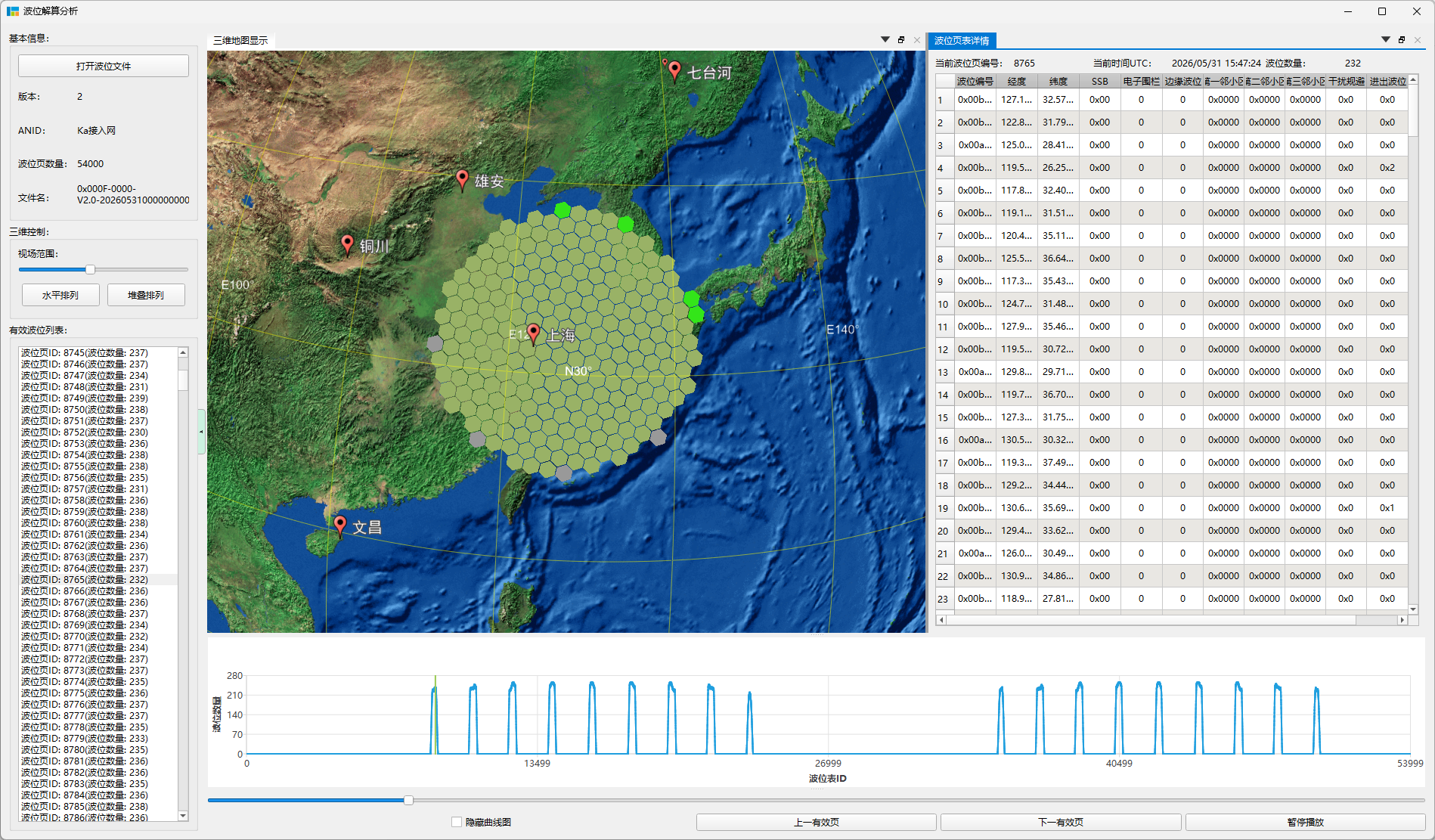Click the 雄安 location pin on map
Viewport: 1435px width, 840px height.
click(x=463, y=180)
